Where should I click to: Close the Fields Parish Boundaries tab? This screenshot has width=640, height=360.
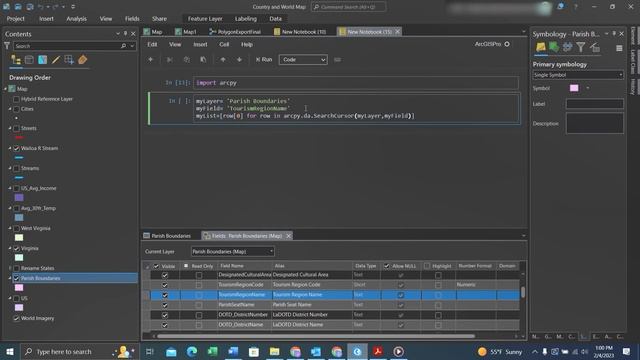click(x=289, y=236)
